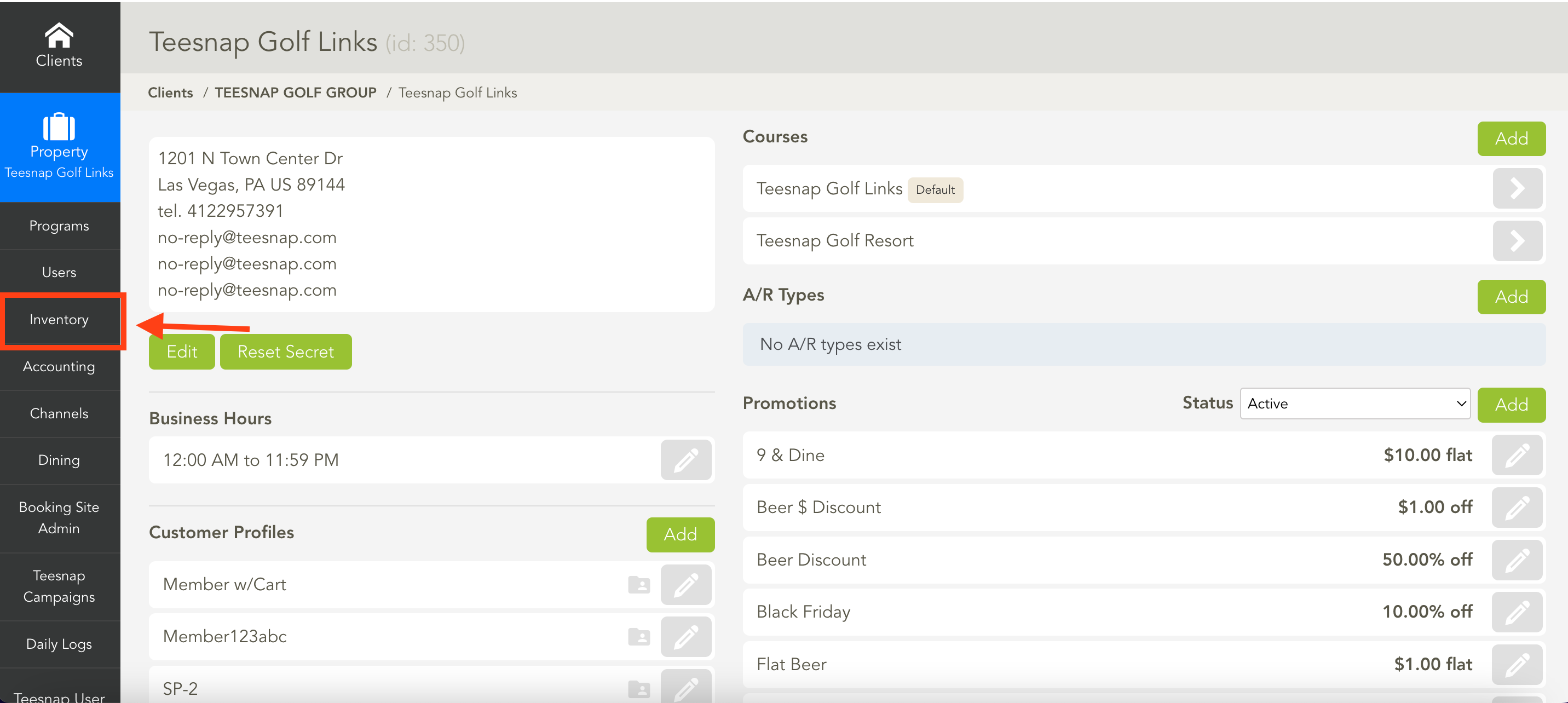The height and width of the screenshot is (703, 1568).
Task: Edit the Beer $ Discount promotion
Action: 1517,507
